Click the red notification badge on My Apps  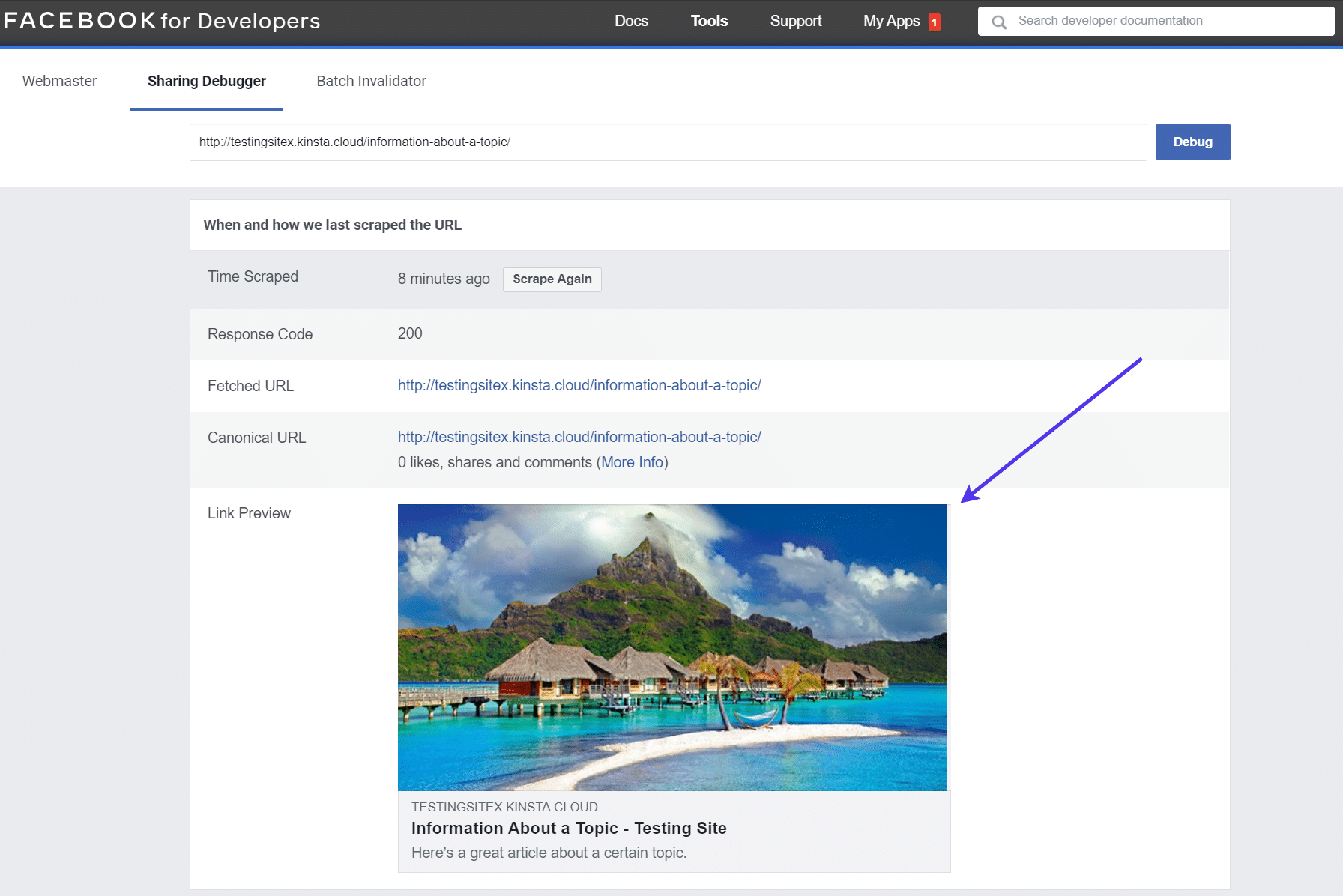934,22
